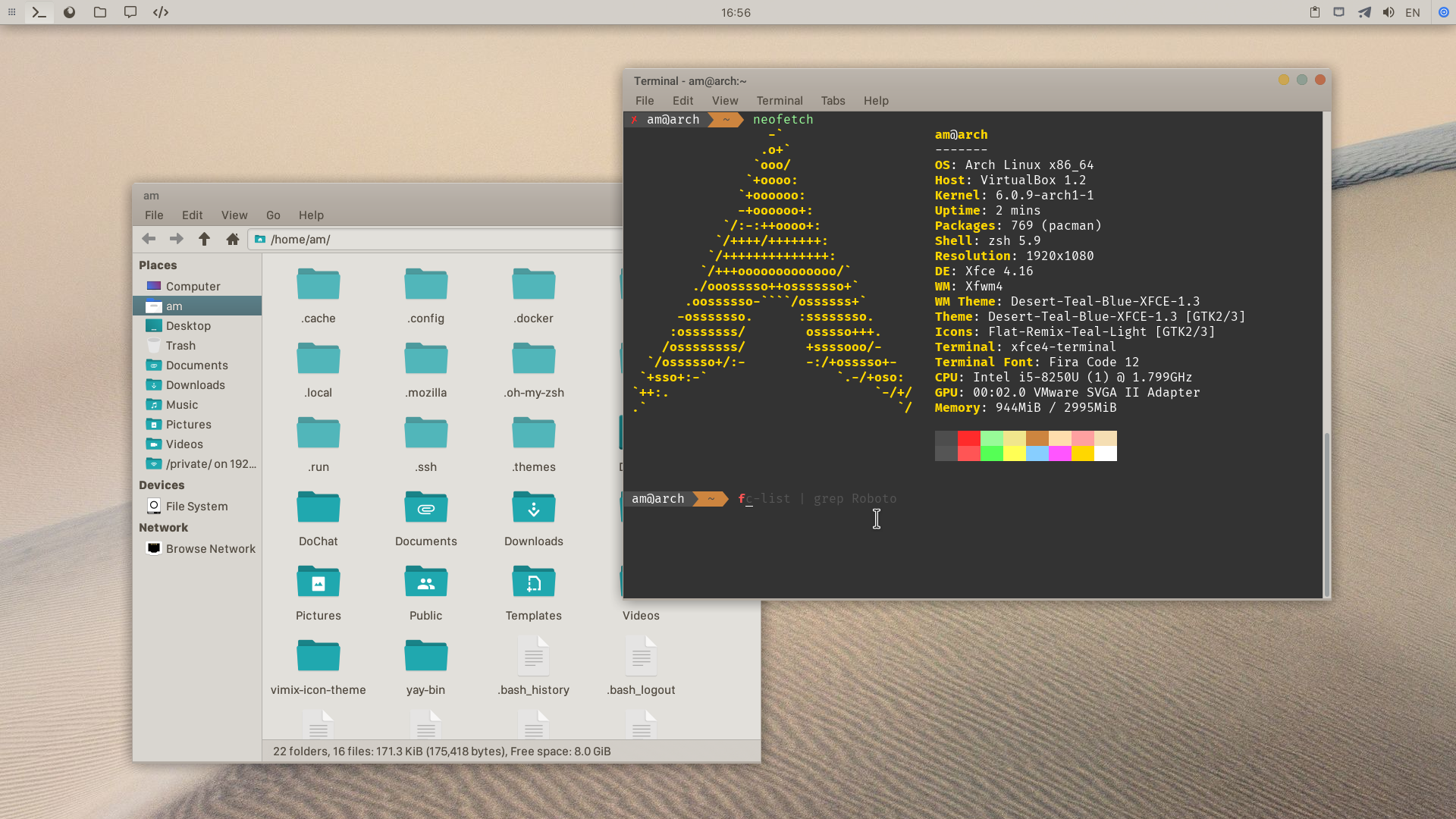Select the Pictures folder in file grid
The height and width of the screenshot is (819, 1456).
click(x=318, y=582)
